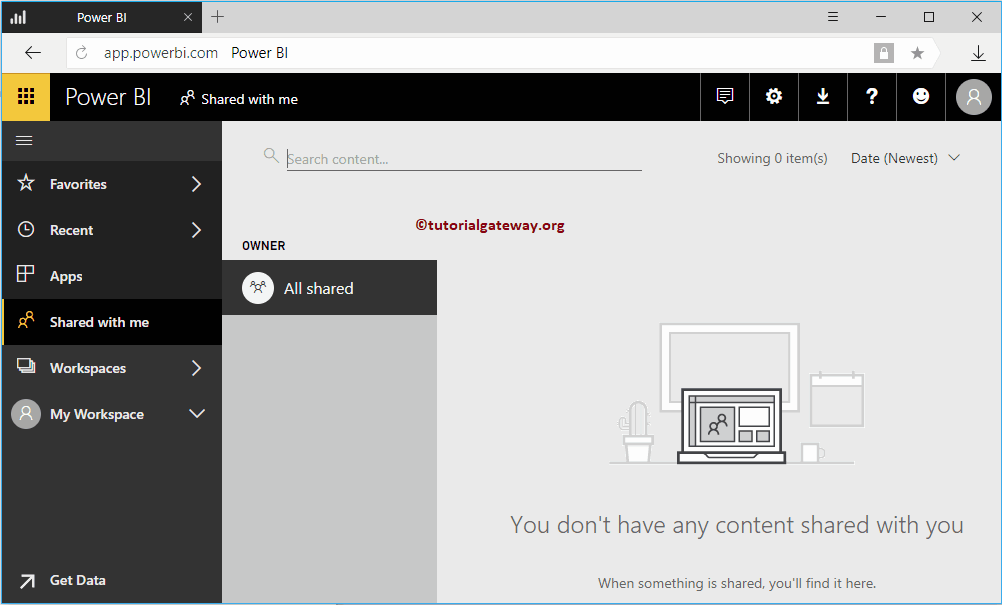Open the Date (Newest) sort dropdown

[904, 157]
